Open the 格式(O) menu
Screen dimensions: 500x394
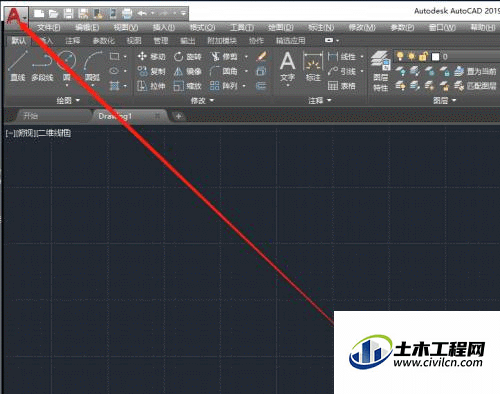[202, 28]
